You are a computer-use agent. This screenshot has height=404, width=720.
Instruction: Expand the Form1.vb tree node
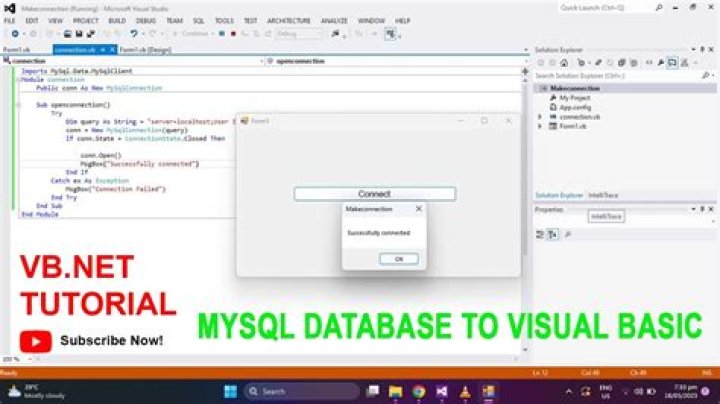tap(540, 126)
